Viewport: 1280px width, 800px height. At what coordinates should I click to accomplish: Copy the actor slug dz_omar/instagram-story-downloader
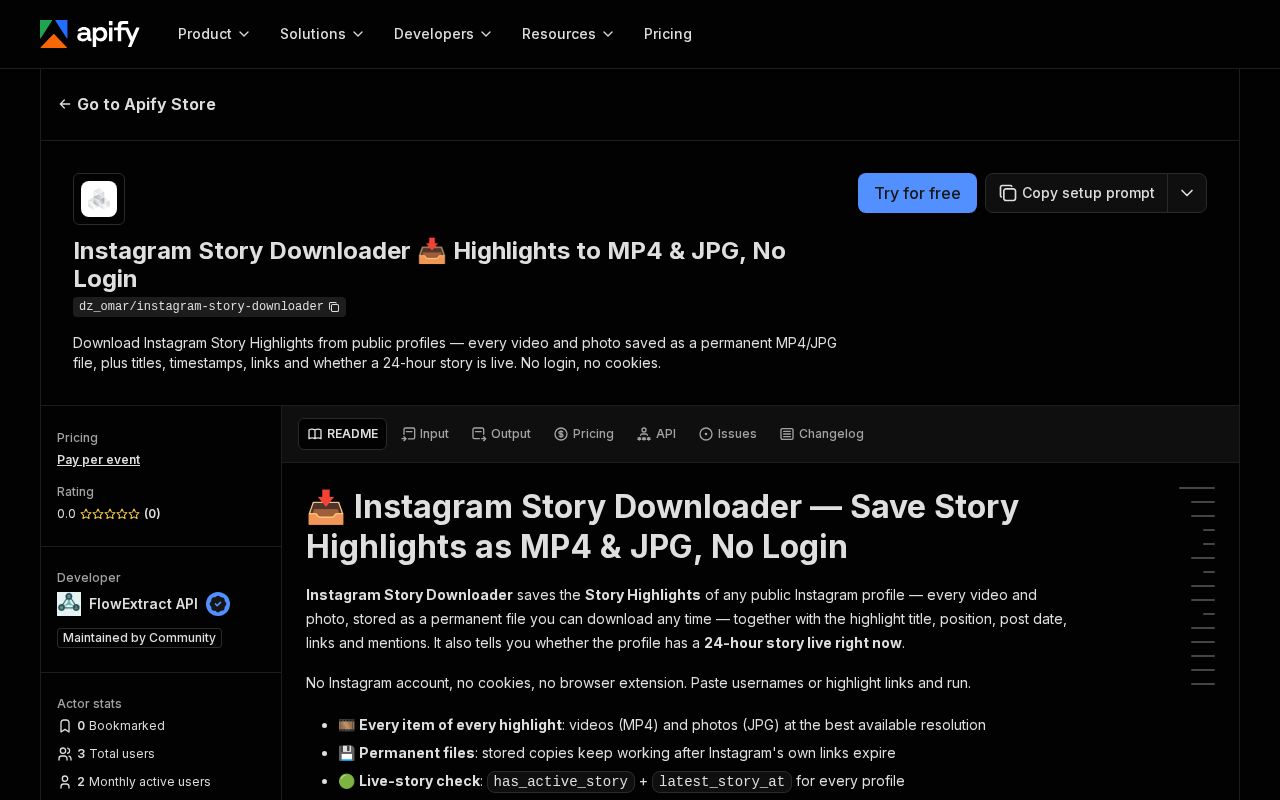click(x=334, y=307)
